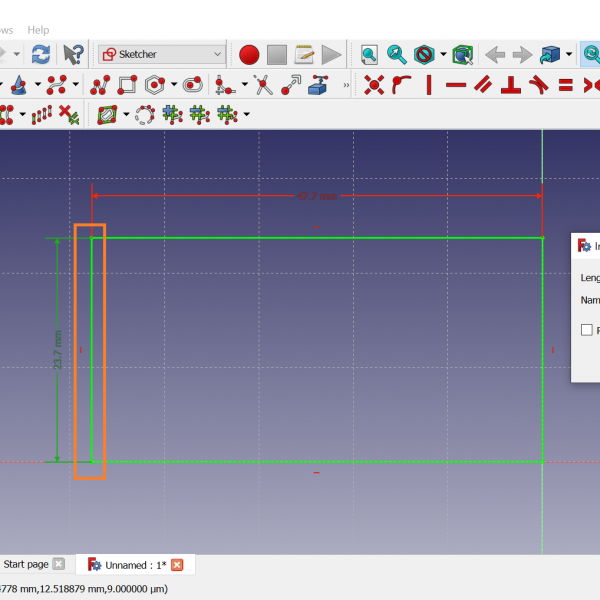This screenshot has height=600, width=600.
Task: Click the Refresh recompute icon
Action: [41, 54]
